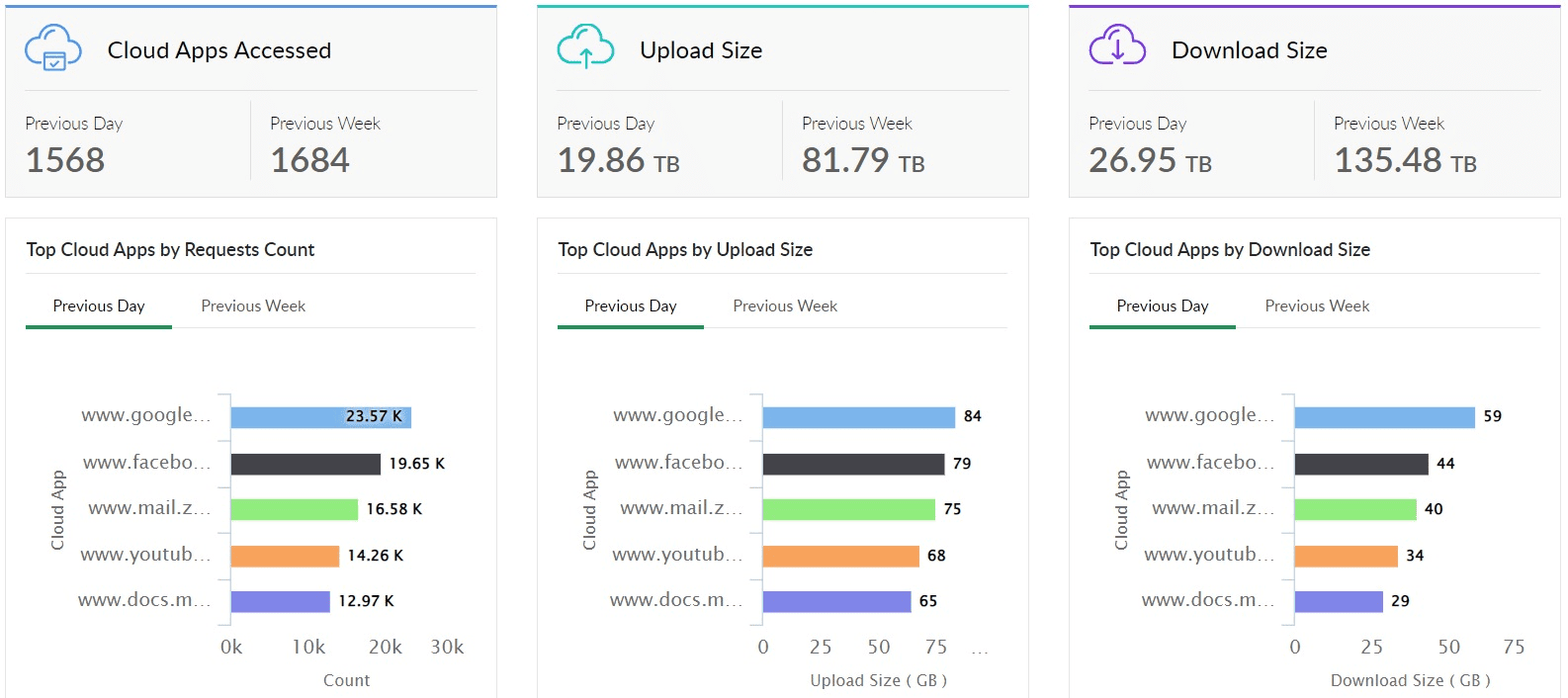
Task: Select Previous Day tab in Upload Size chart
Action: (631, 306)
